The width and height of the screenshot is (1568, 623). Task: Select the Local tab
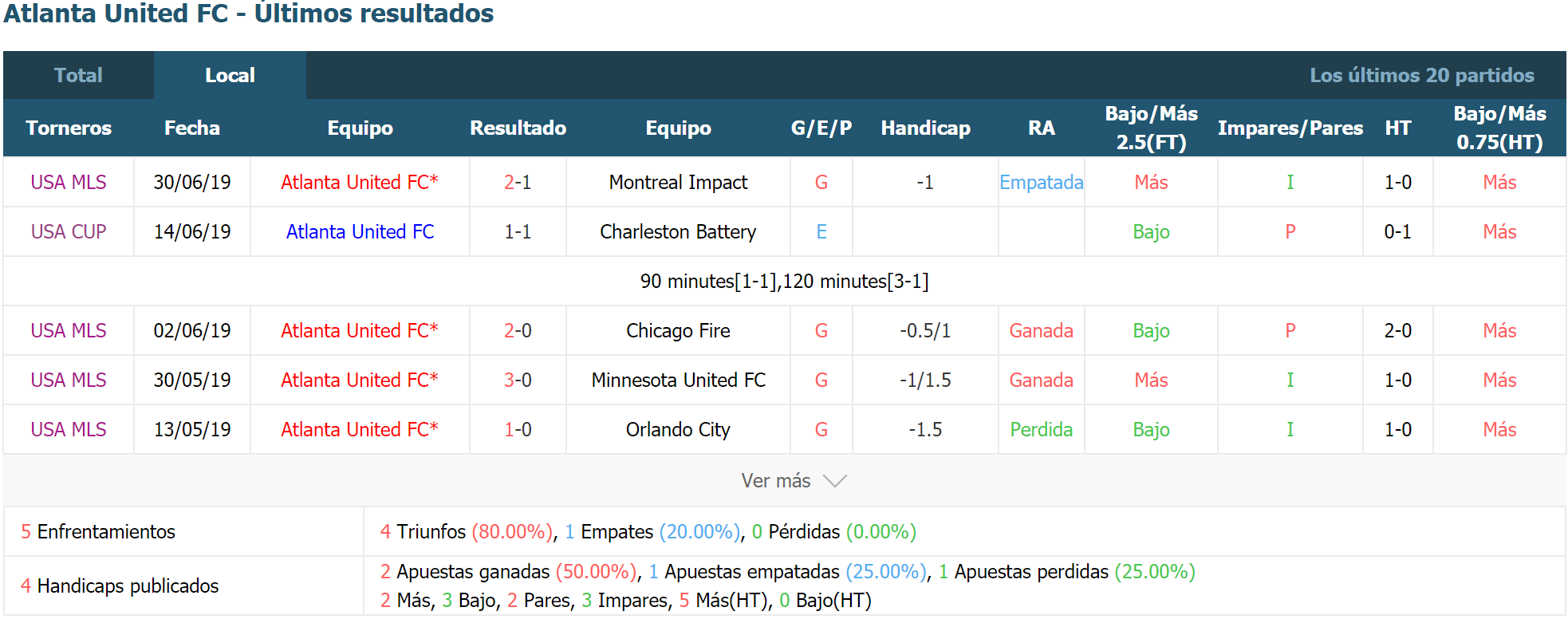tap(230, 75)
